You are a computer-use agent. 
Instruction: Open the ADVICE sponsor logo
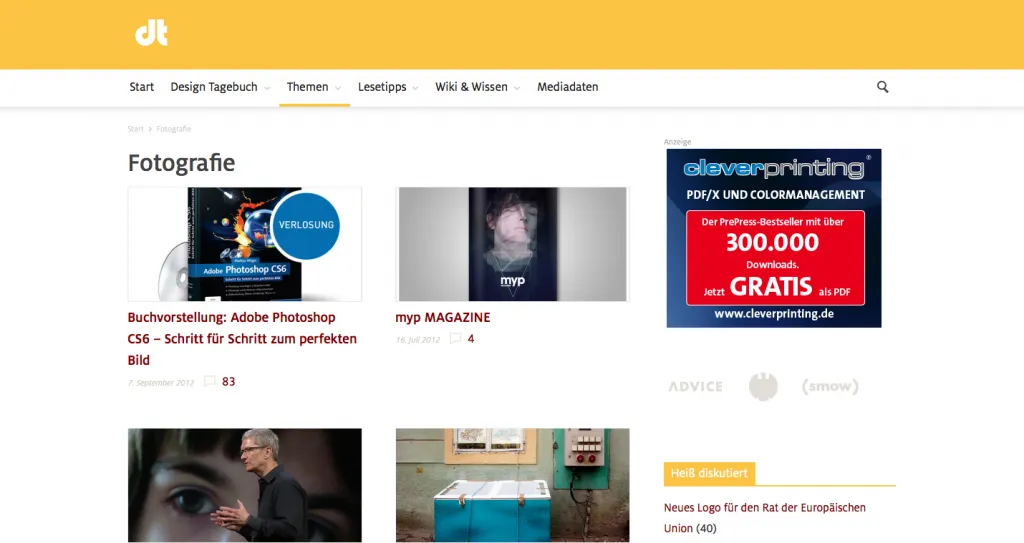[696, 387]
